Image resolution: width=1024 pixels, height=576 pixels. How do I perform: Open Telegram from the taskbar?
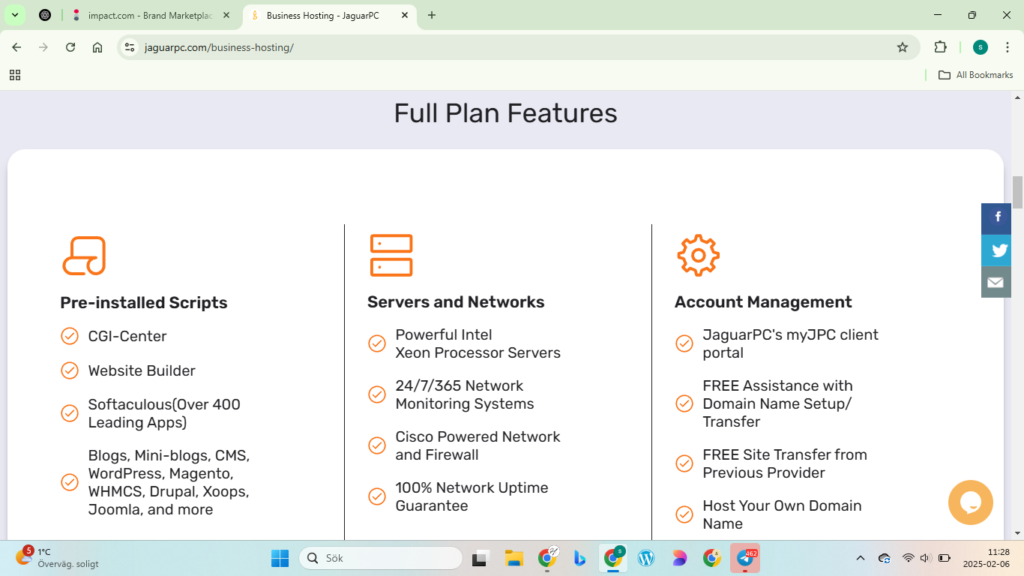[x=745, y=558]
